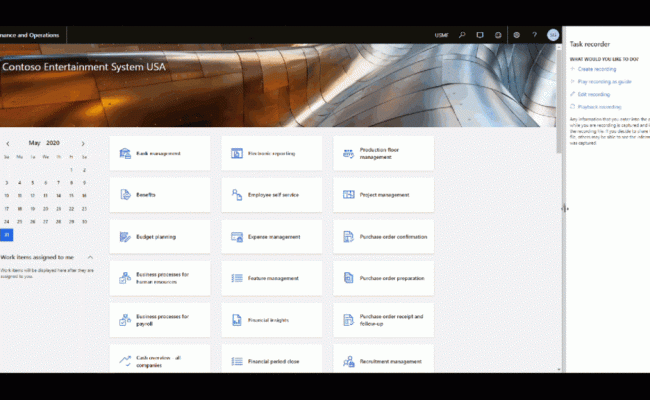This screenshot has height=400, width=650.
Task: Open the Financial insights tile
Action: (272, 320)
